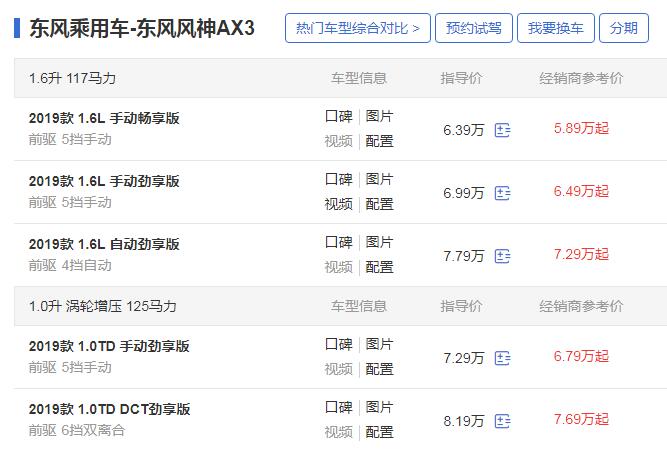Image resolution: width=667 pixels, height=461 pixels.
Task: Click 前驱 4挡自动 spec text
Action: [70, 265]
